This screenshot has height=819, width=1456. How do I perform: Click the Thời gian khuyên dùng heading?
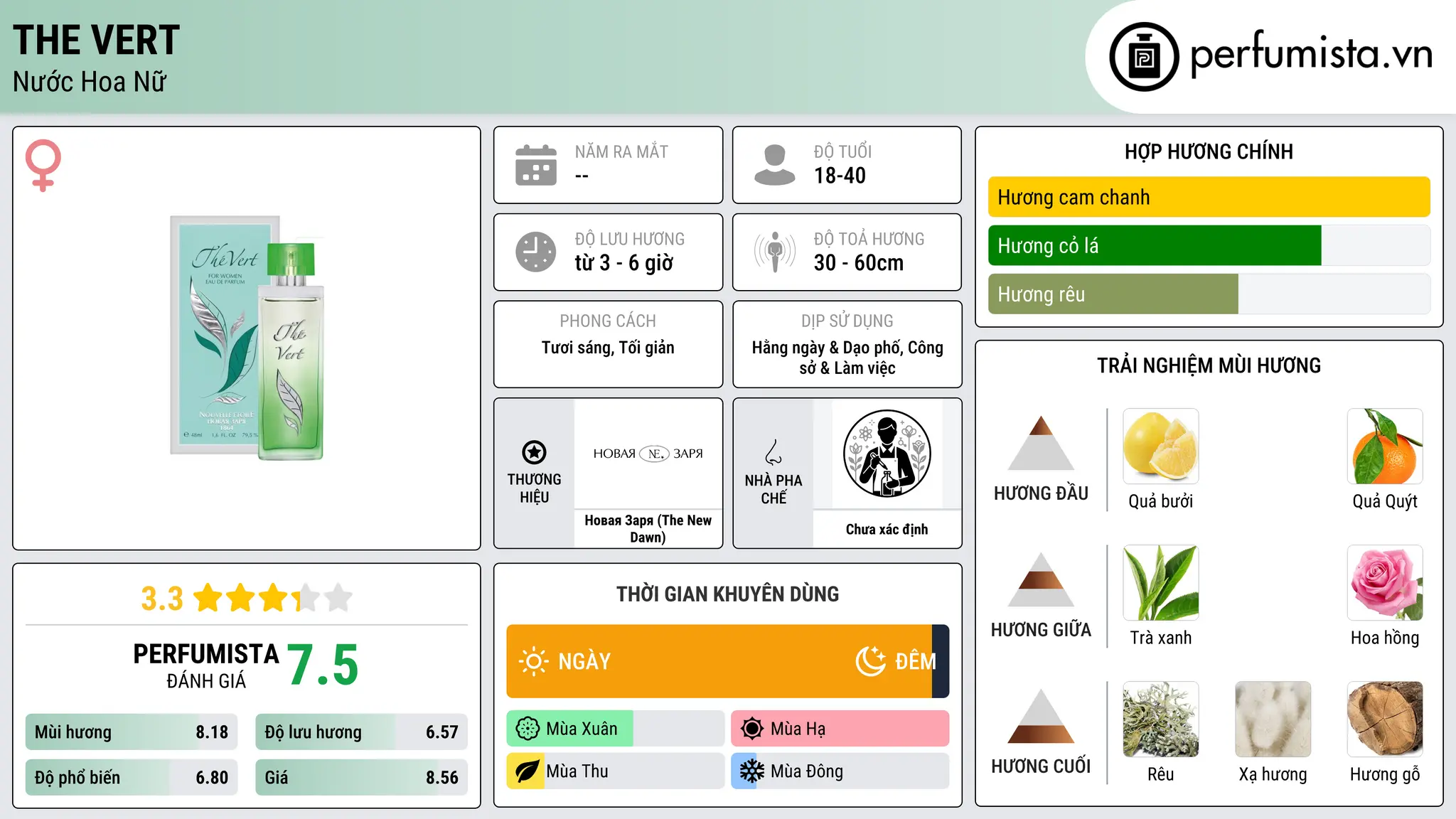[x=727, y=594]
